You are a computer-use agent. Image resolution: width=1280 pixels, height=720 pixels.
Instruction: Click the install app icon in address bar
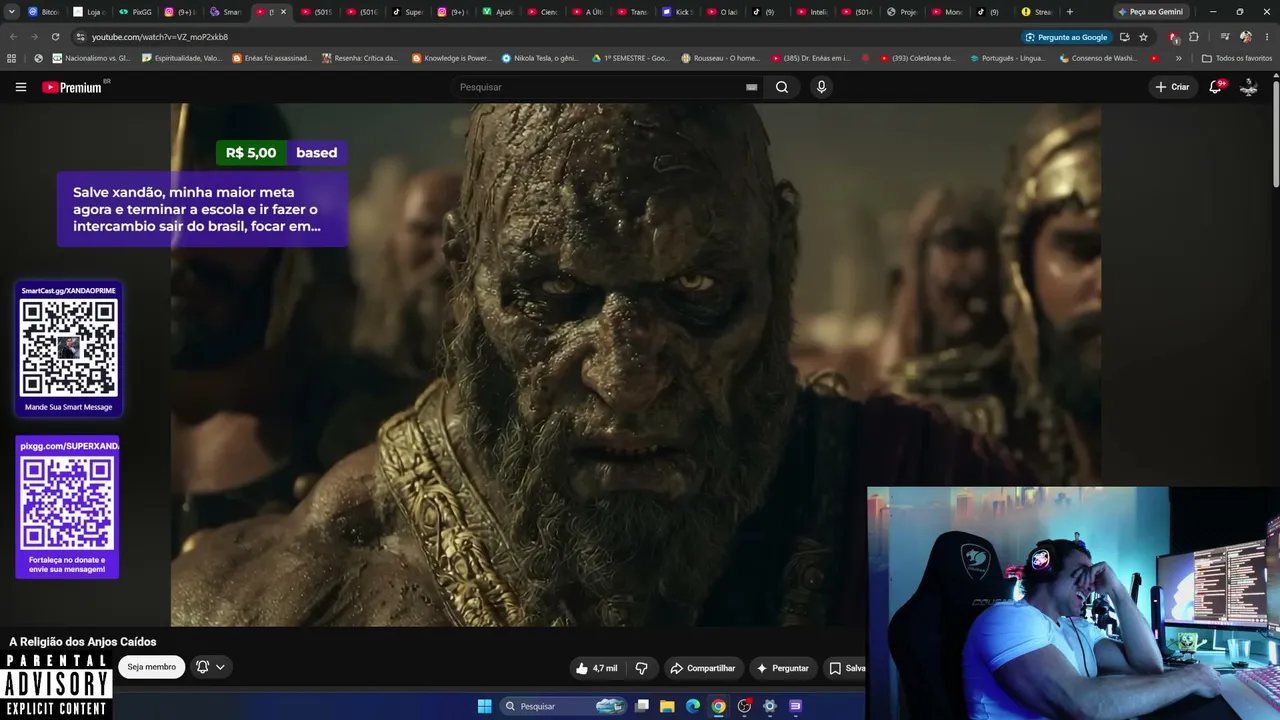click(1125, 37)
